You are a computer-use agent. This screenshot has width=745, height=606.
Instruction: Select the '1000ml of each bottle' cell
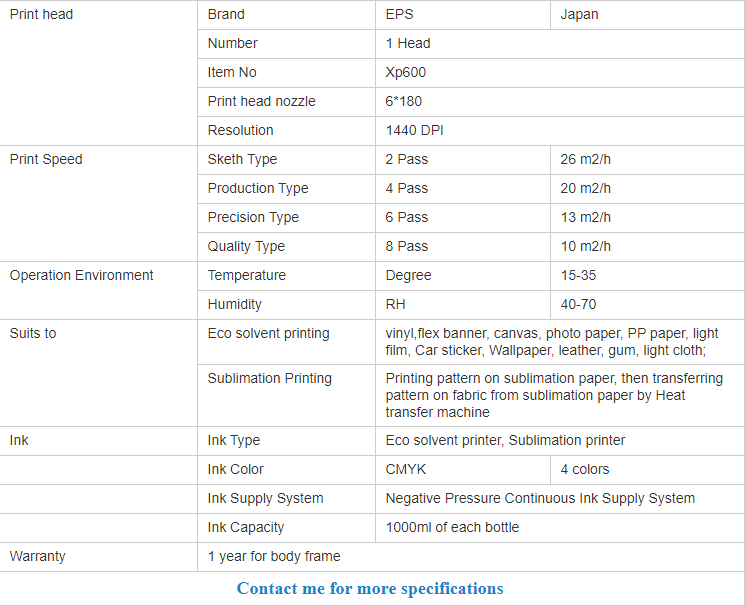pos(452,527)
